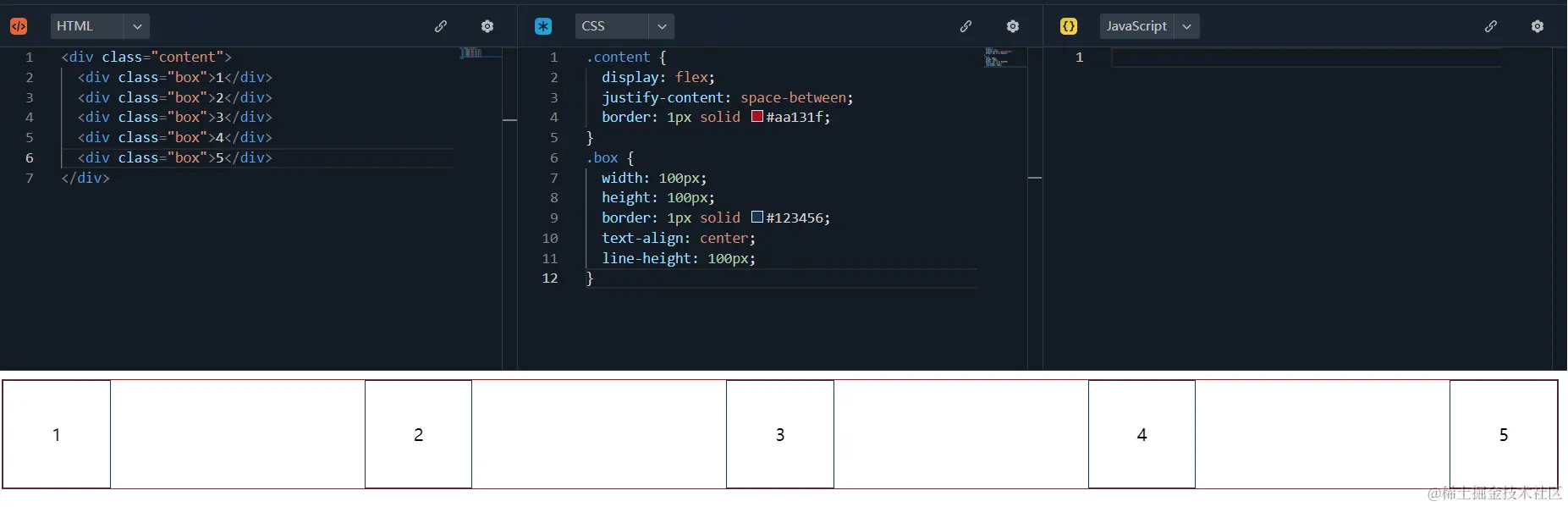1568x507 pixels.
Task: Click the '.content {' selector line
Action: pyautogui.click(x=626, y=57)
